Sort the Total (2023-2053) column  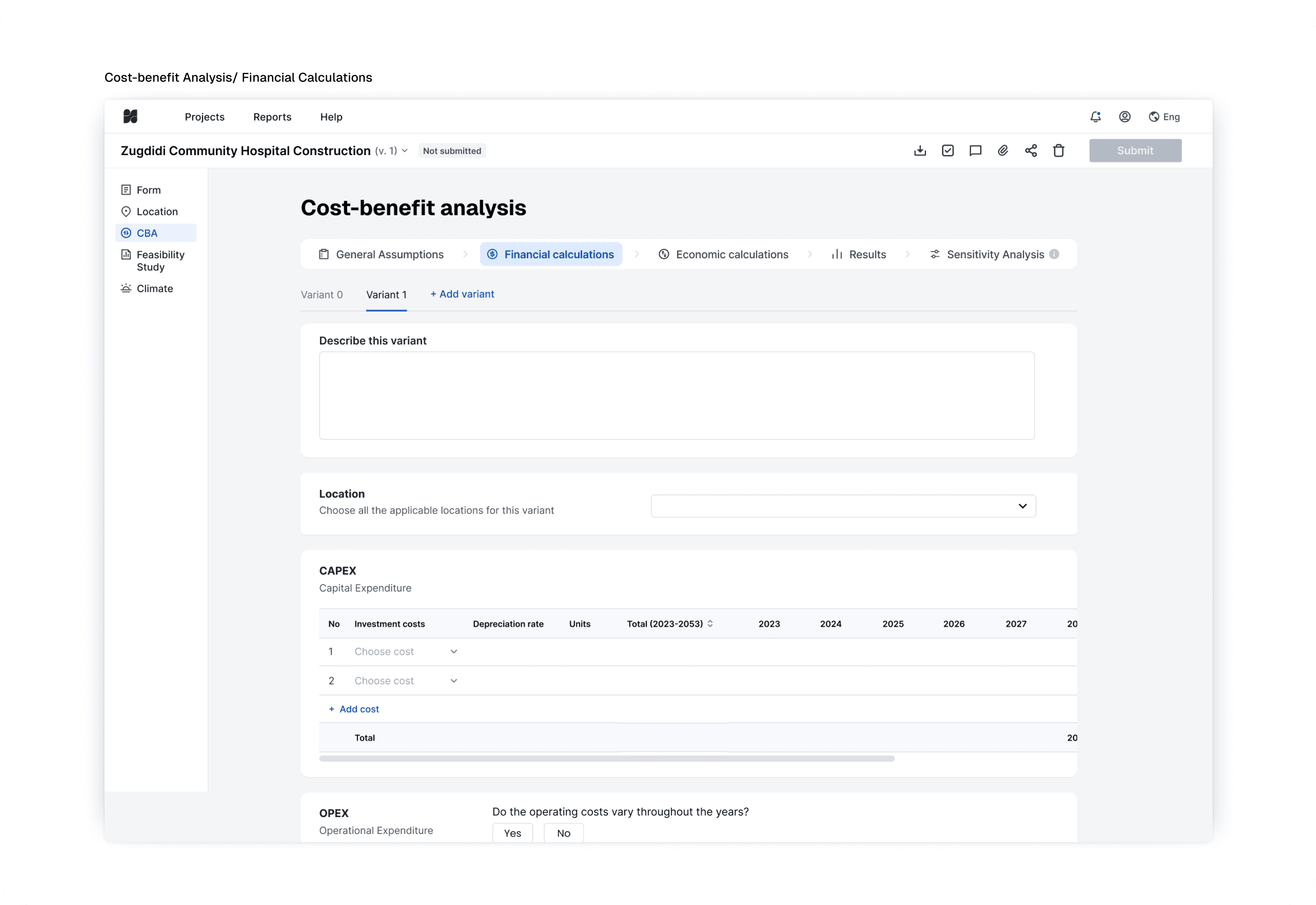[710, 624]
